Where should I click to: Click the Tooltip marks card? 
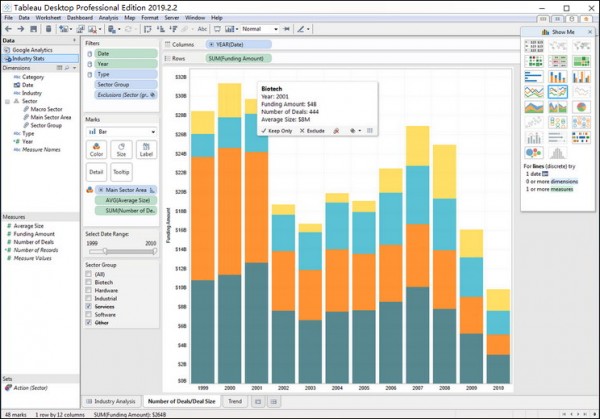[x=121, y=172]
